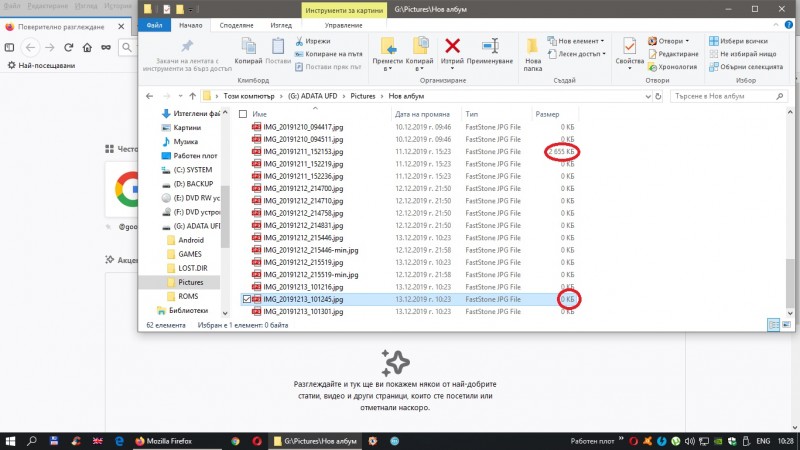Switch to the Начало ribbon tab
This screenshot has height=450, width=800.
(191, 25)
